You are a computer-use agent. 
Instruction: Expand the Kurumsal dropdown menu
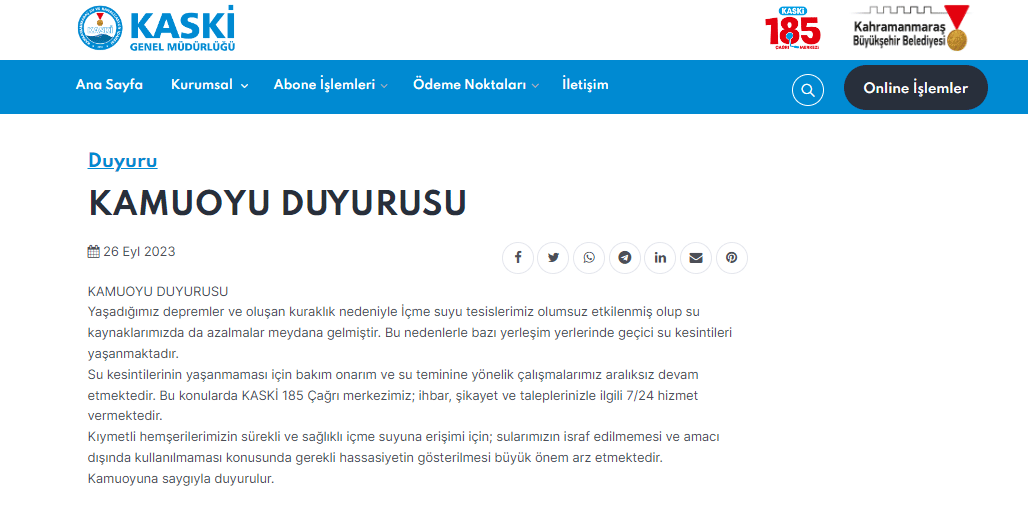pos(209,85)
